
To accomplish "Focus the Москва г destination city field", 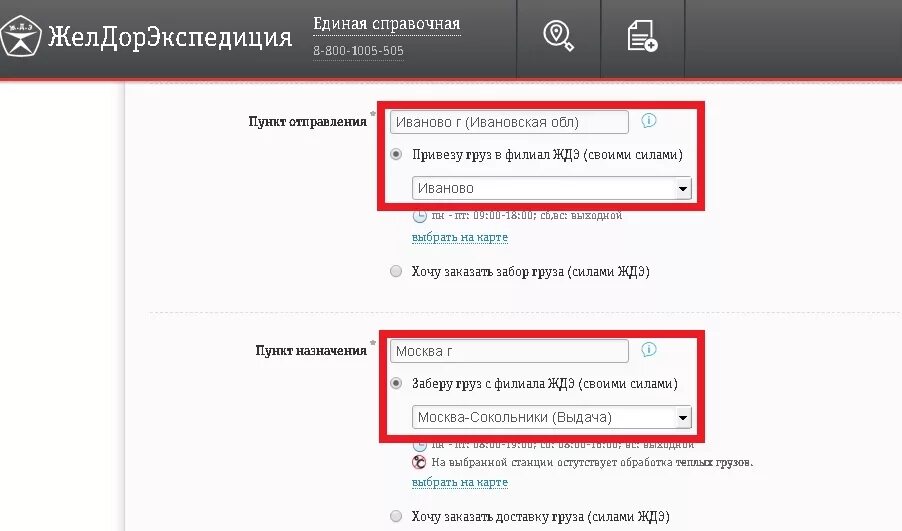I will [x=509, y=351].
